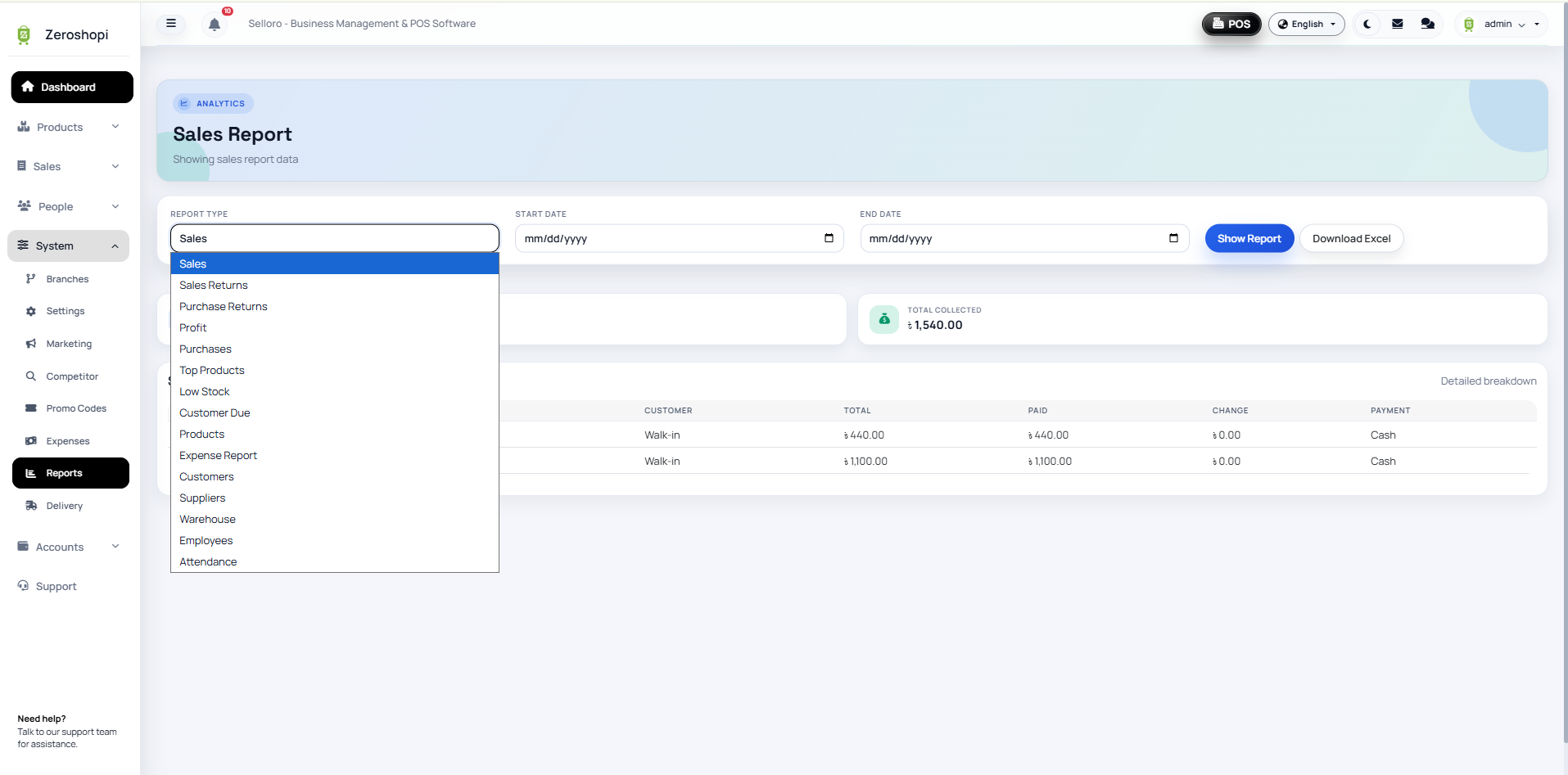Screen dimensions: 1568x775
Task: Select Customers report type
Action: pyautogui.click(x=335, y=476)
